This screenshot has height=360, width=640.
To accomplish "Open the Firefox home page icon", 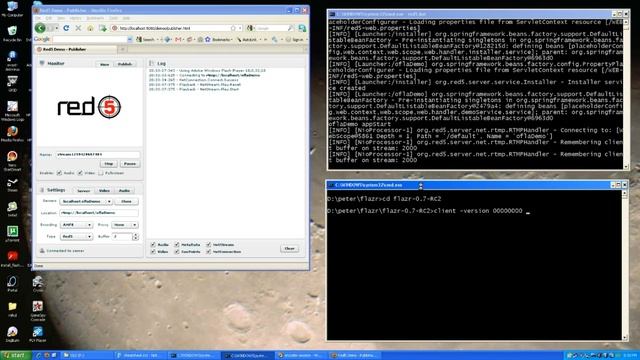I will [x=90, y=28].
